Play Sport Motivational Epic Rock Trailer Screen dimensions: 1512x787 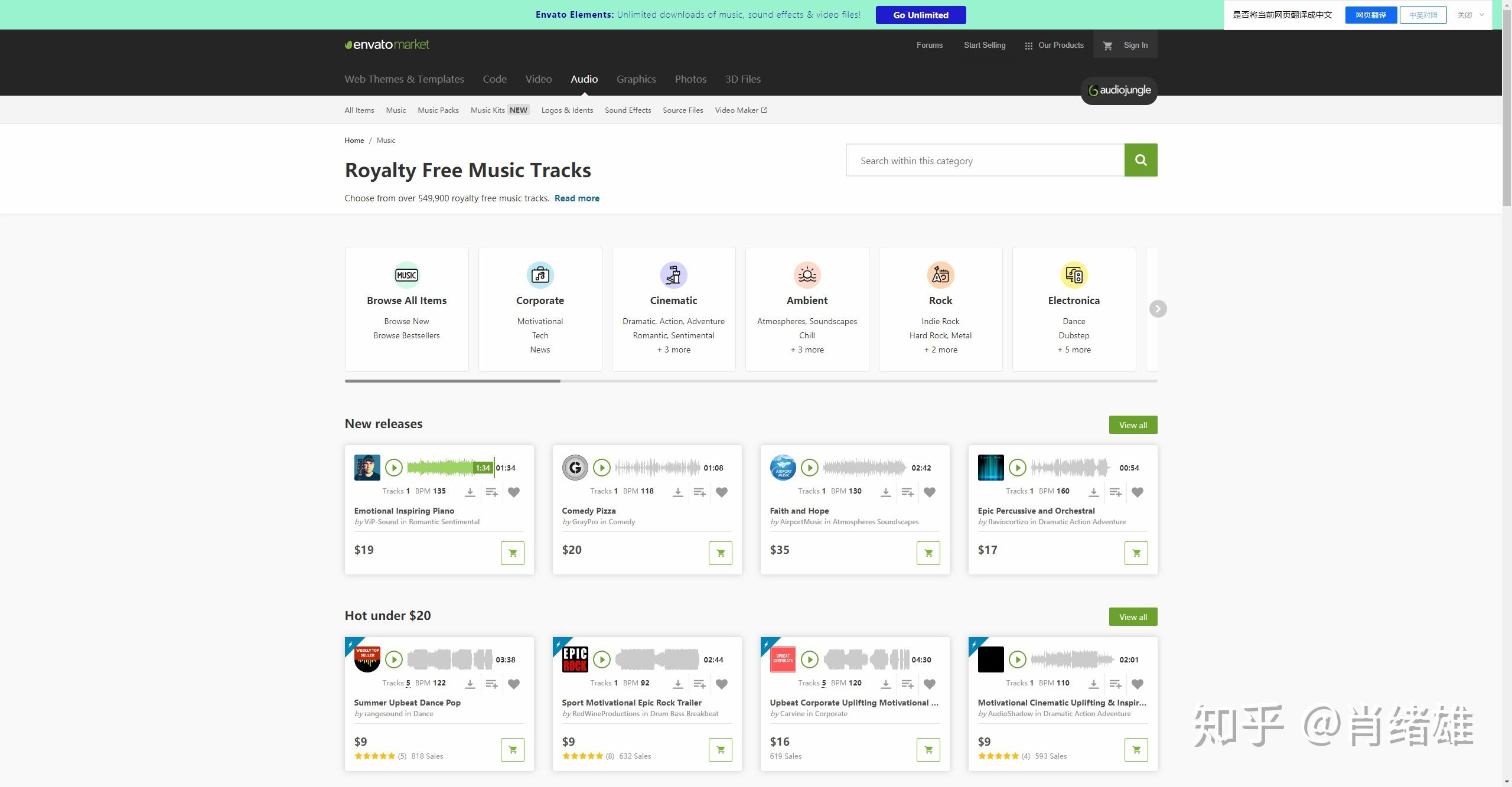pos(602,659)
